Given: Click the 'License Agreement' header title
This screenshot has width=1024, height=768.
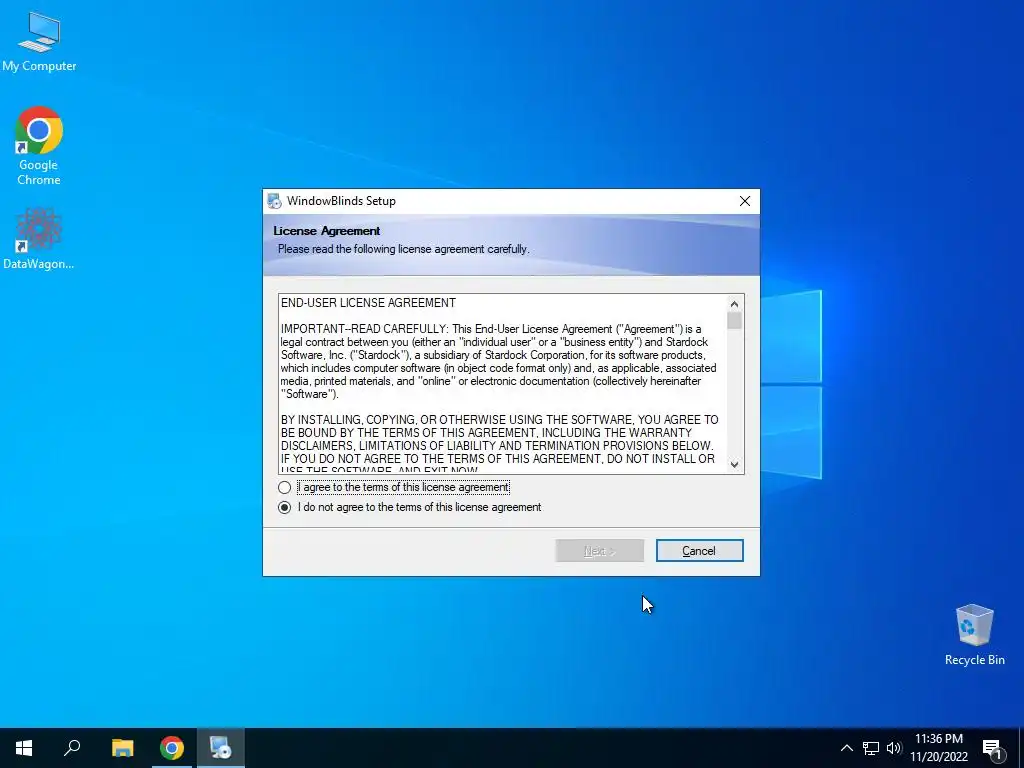Looking at the screenshot, I should tap(327, 231).
